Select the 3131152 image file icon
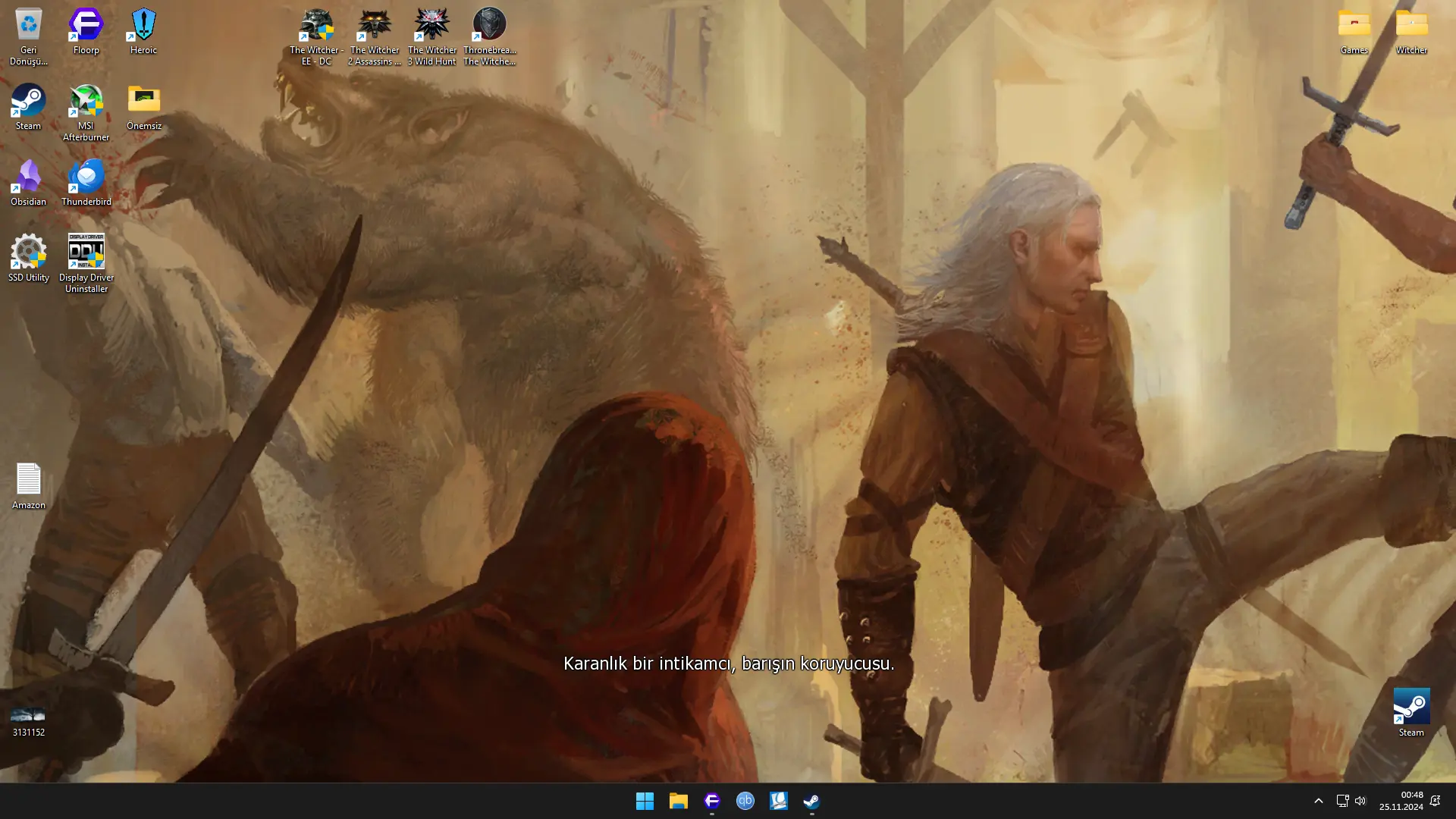The image size is (1456, 819). coord(28,720)
